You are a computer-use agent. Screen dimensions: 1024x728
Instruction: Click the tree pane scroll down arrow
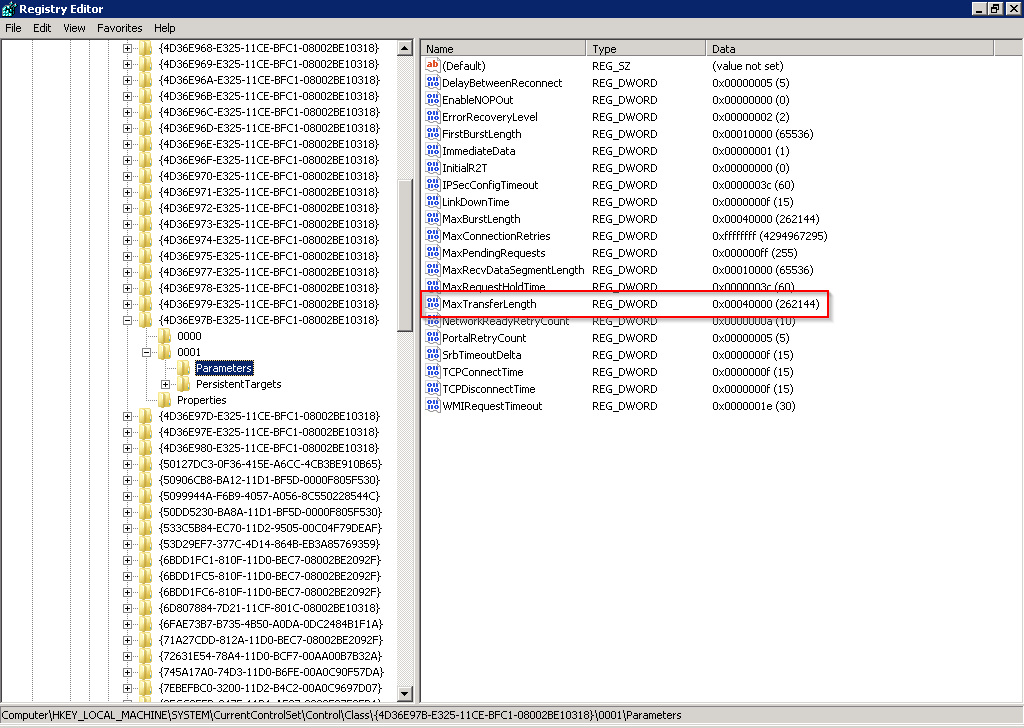pyautogui.click(x=405, y=694)
